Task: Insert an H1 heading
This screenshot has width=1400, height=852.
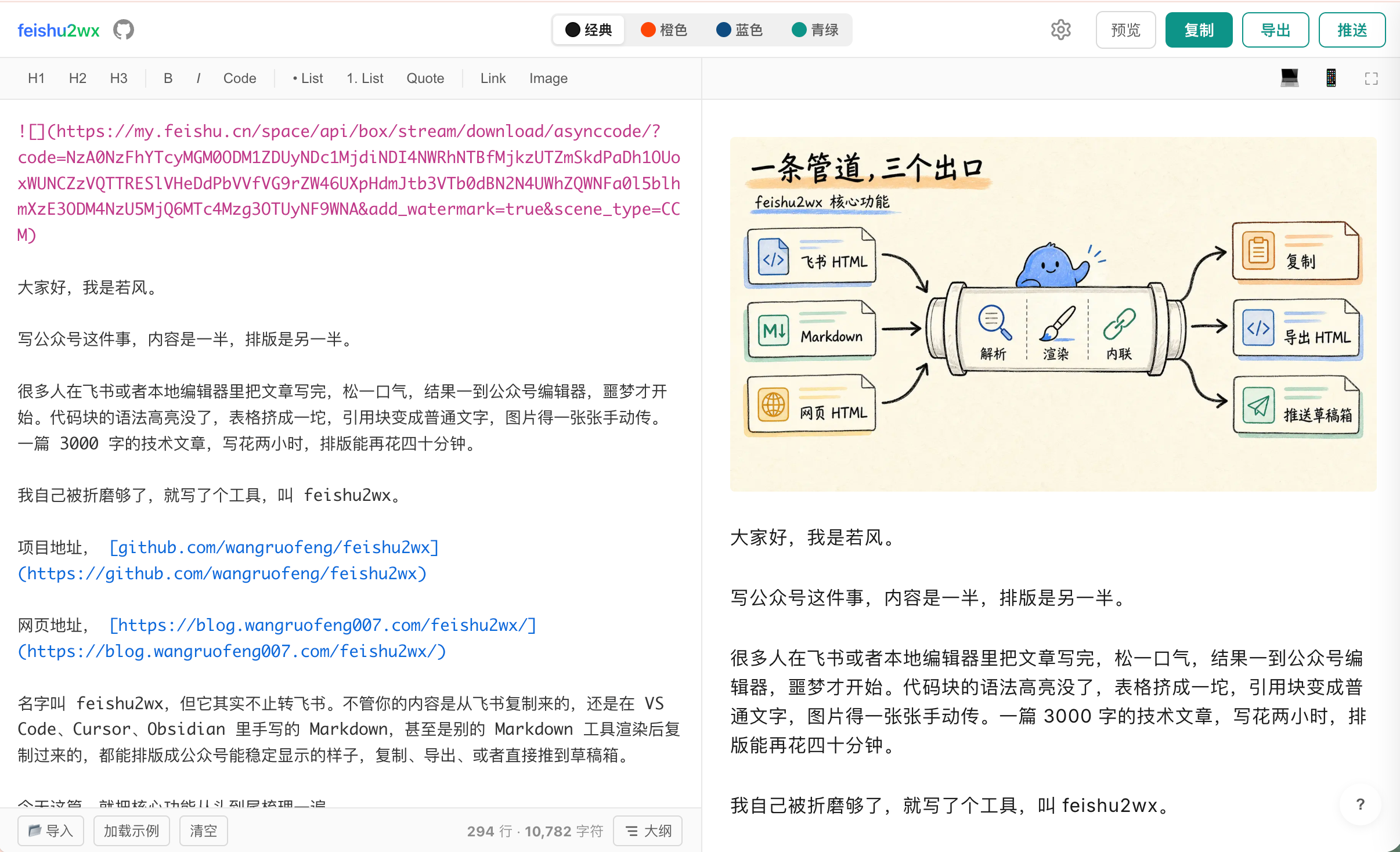Action: point(36,78)
